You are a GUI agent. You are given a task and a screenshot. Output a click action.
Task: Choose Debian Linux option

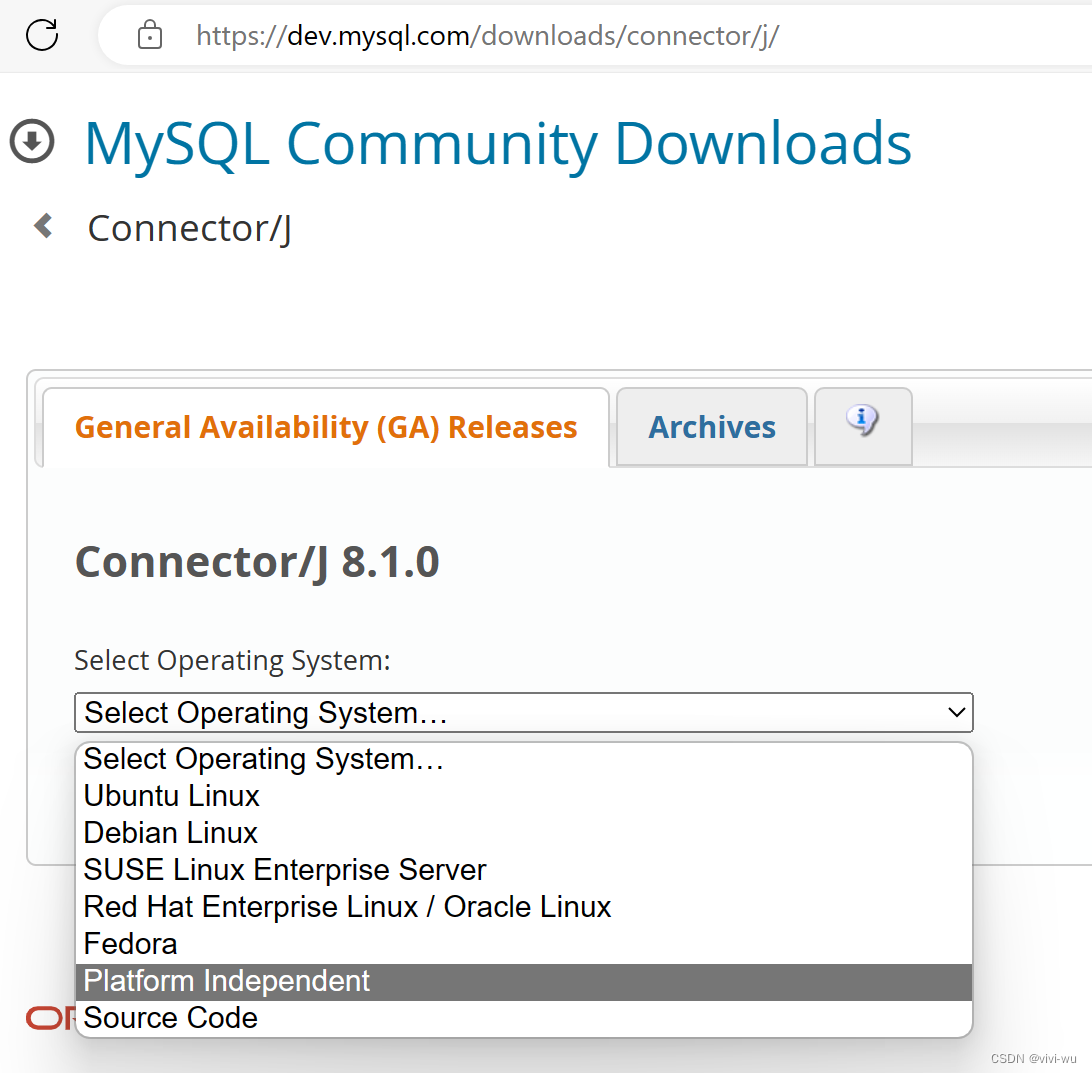[171, 833]
